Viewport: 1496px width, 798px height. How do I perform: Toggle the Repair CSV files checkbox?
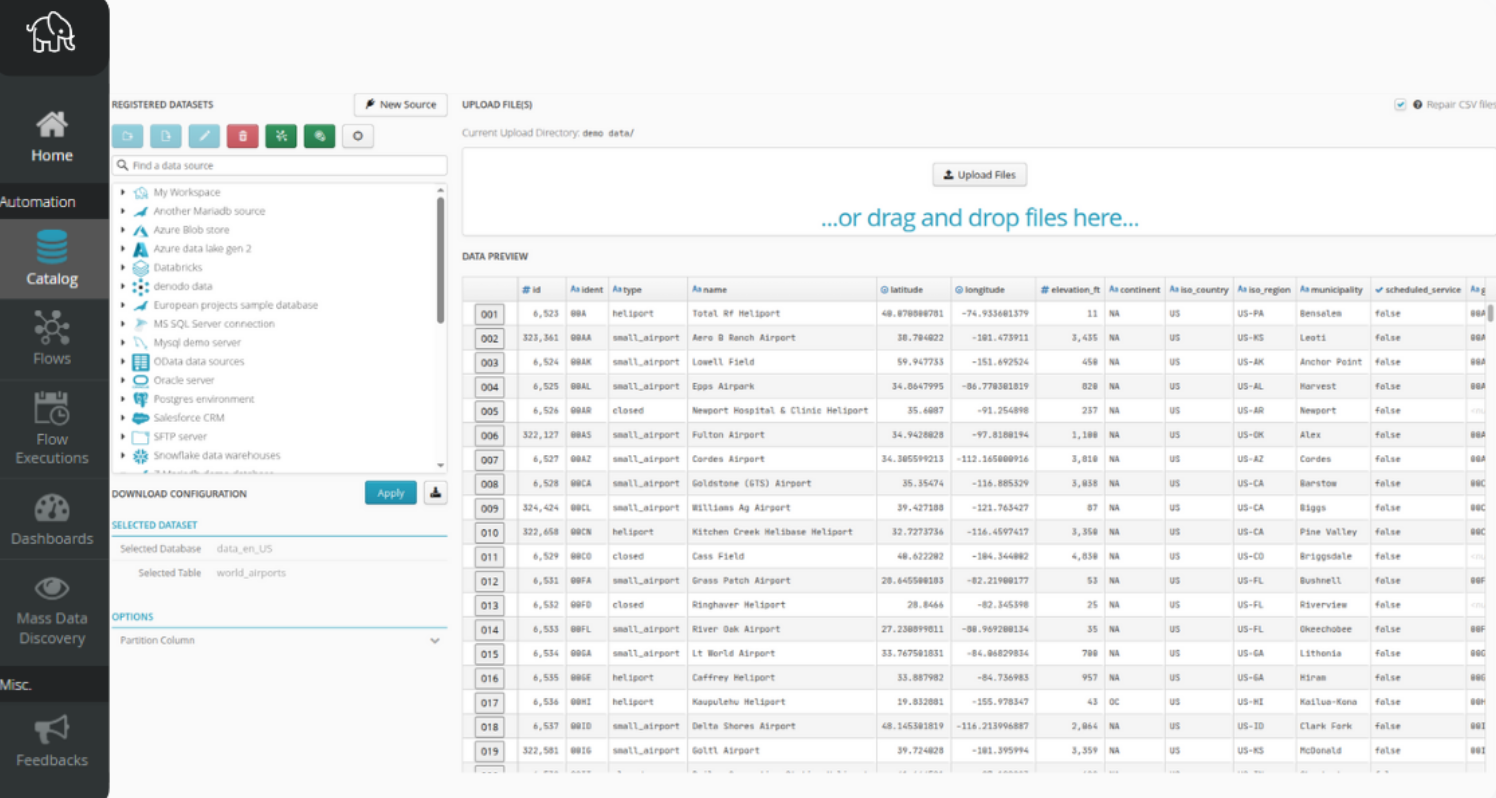[x=1400, y=105]
